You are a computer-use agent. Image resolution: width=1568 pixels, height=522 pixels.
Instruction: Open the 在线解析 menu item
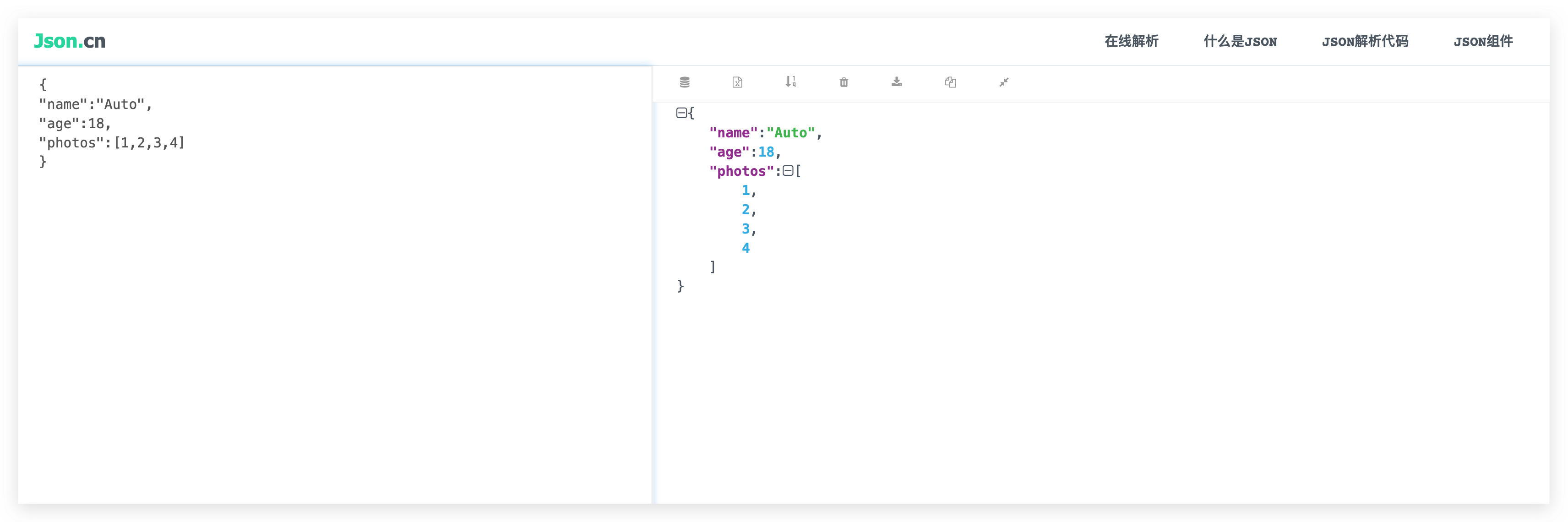click(1131, 41)
